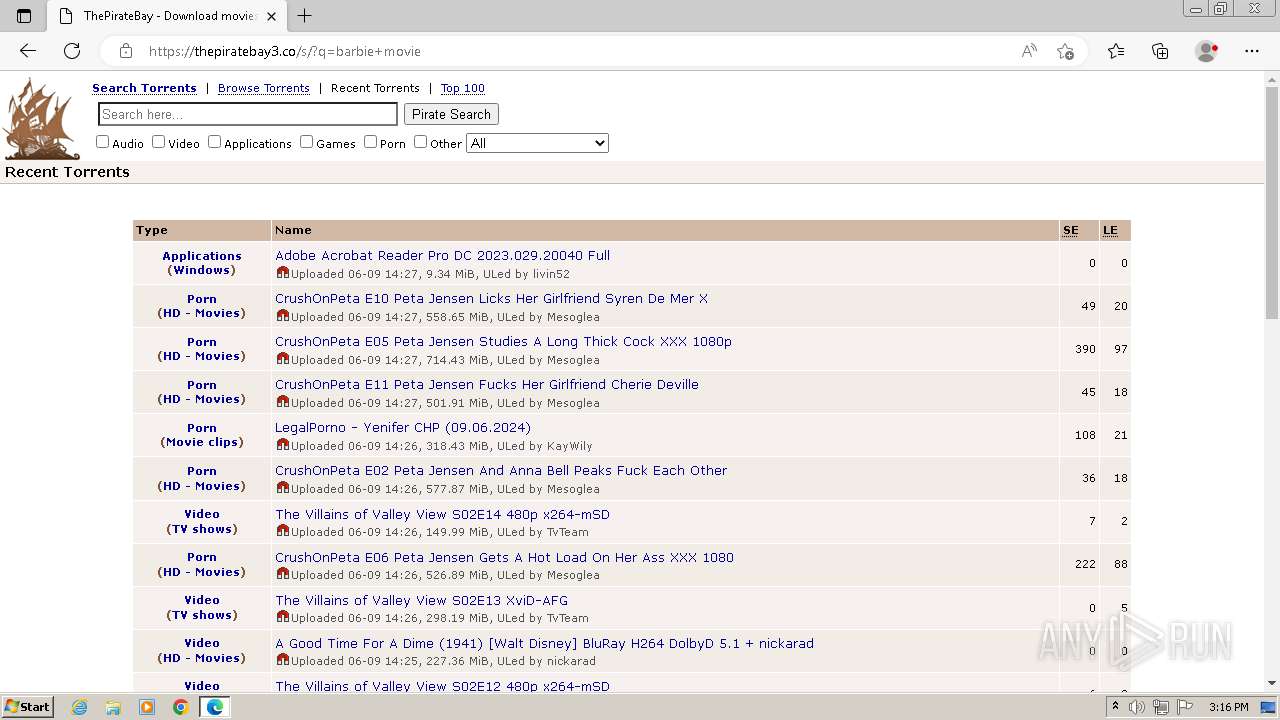Select seeders value 390 cell
This screenshot has width=1280, height=720.
tap(1085, 349)
